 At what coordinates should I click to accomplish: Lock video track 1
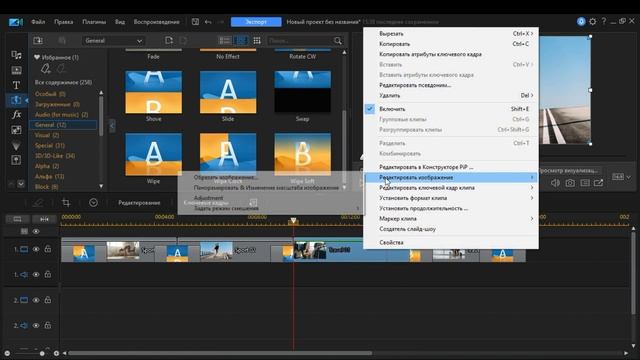coord(48,249)
